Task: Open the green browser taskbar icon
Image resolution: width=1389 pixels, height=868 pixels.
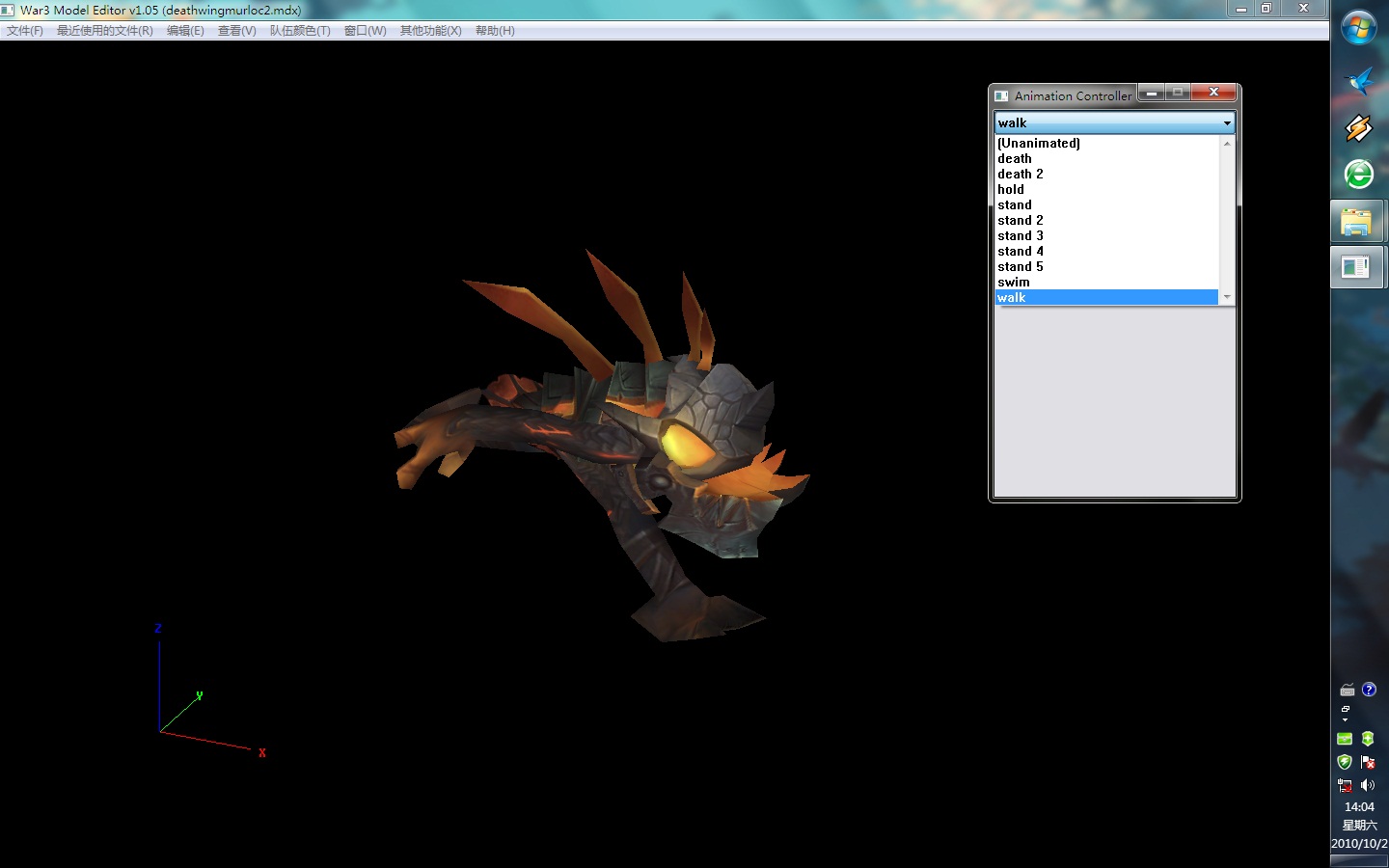Action: [1359, 175]
